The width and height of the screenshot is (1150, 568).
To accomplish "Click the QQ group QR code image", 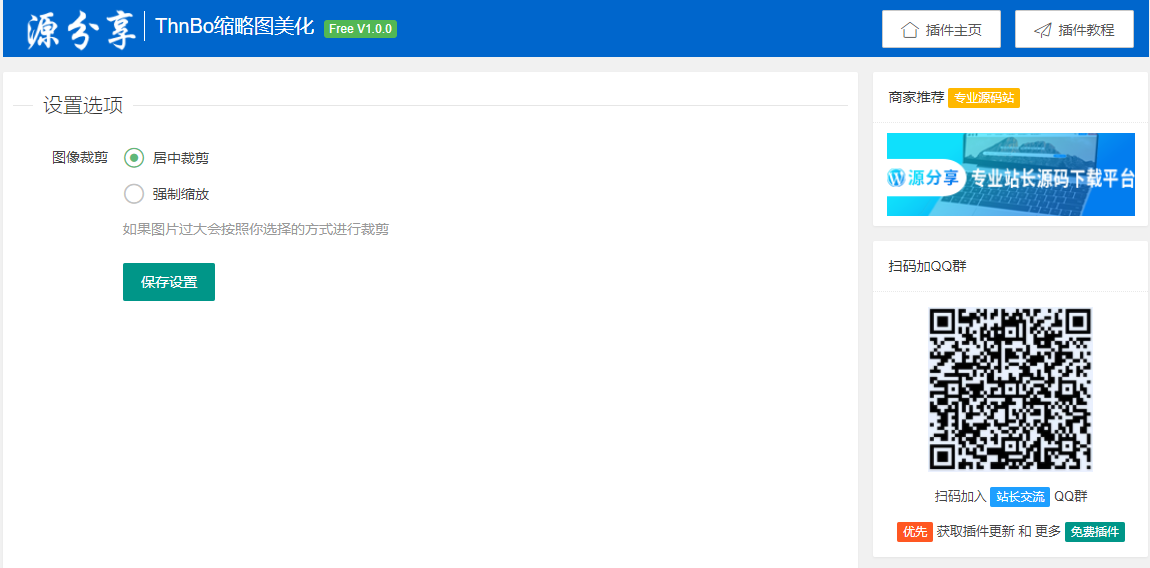I will point(1011,388).
